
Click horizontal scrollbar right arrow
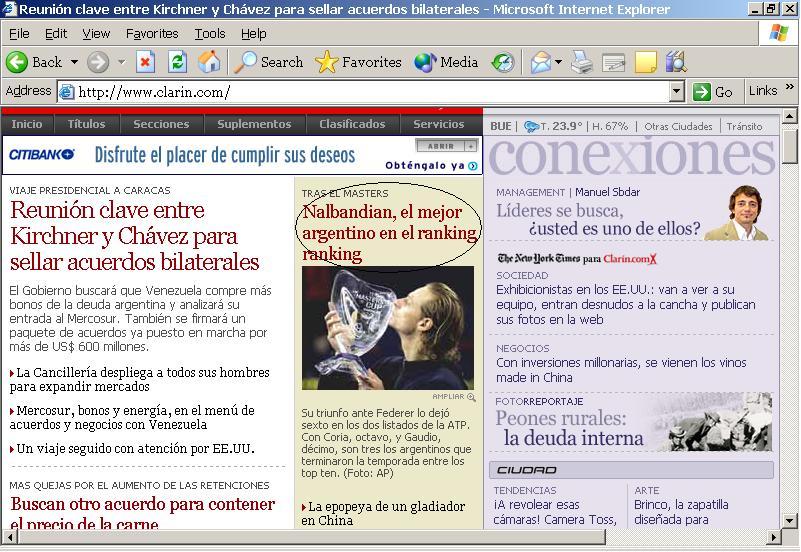click(x=774, y=537)
